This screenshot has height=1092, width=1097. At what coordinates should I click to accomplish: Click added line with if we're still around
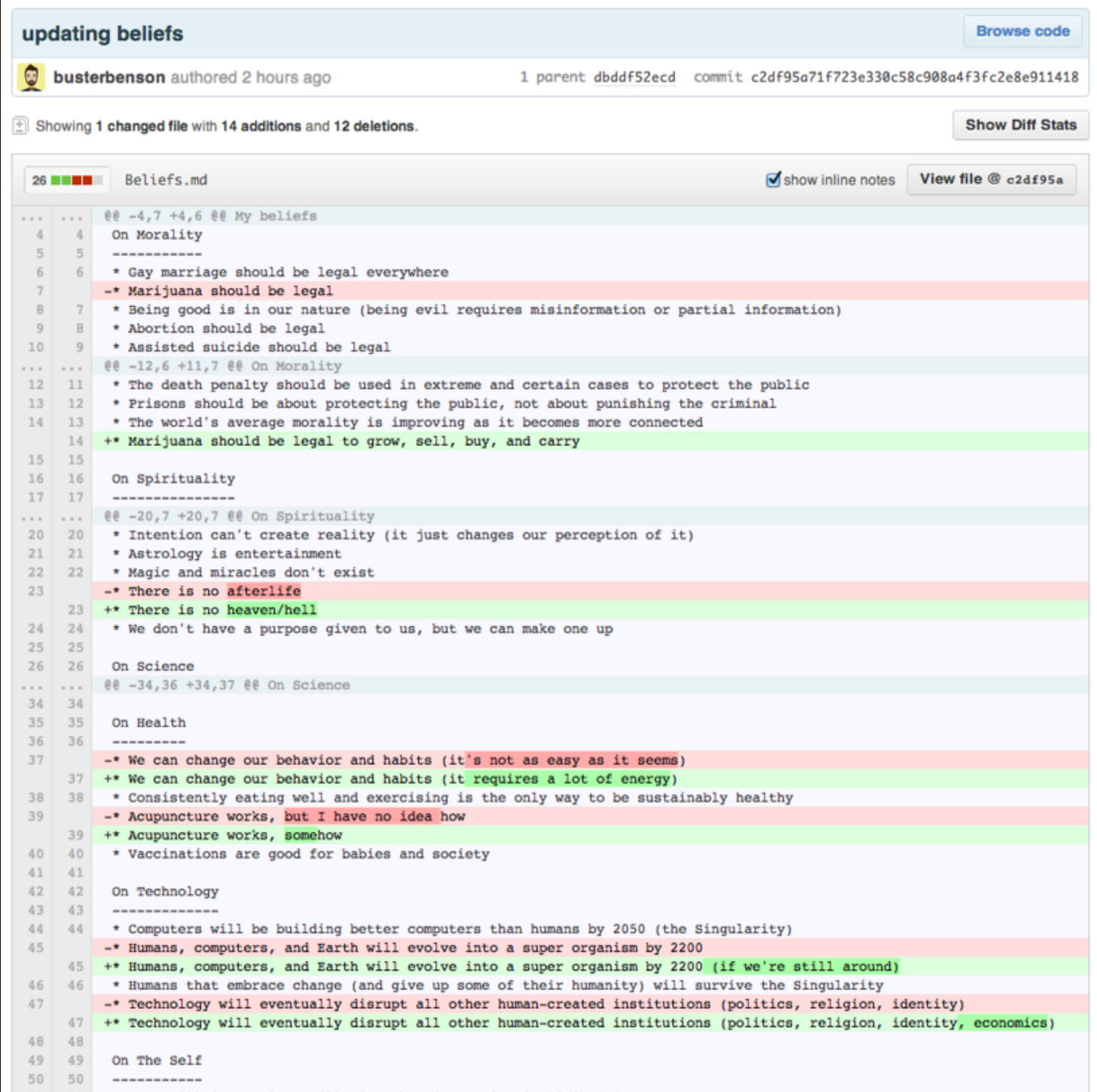590,967
